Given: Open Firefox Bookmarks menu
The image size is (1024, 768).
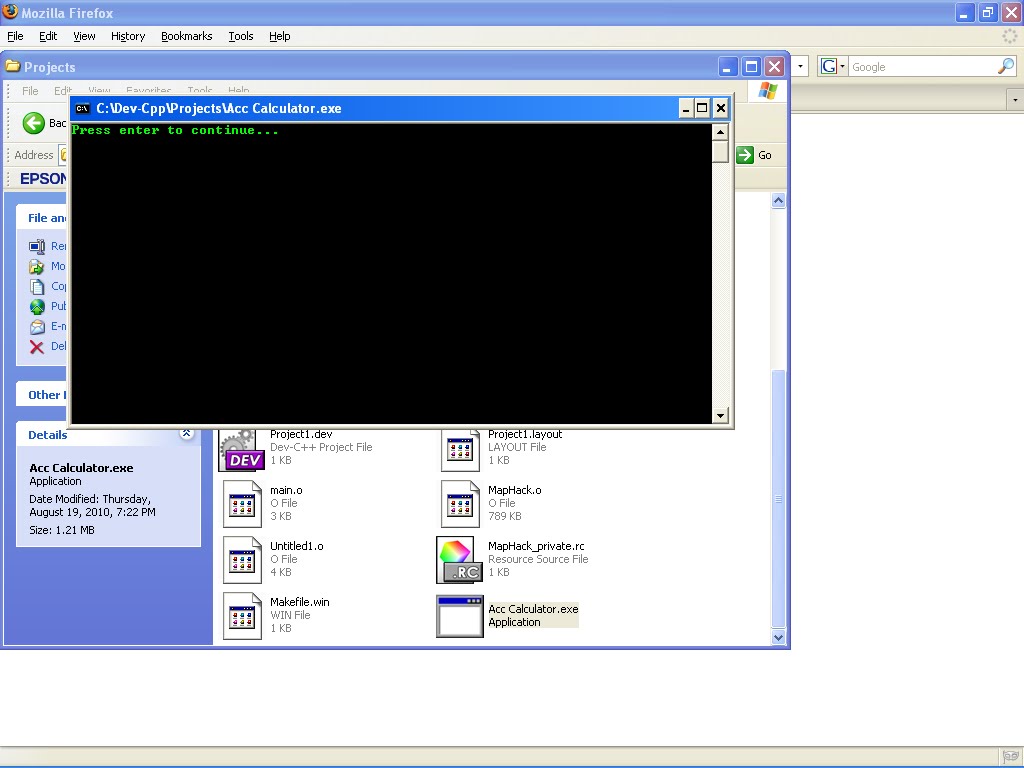Looking at the screenshot, I should [187, 36].
